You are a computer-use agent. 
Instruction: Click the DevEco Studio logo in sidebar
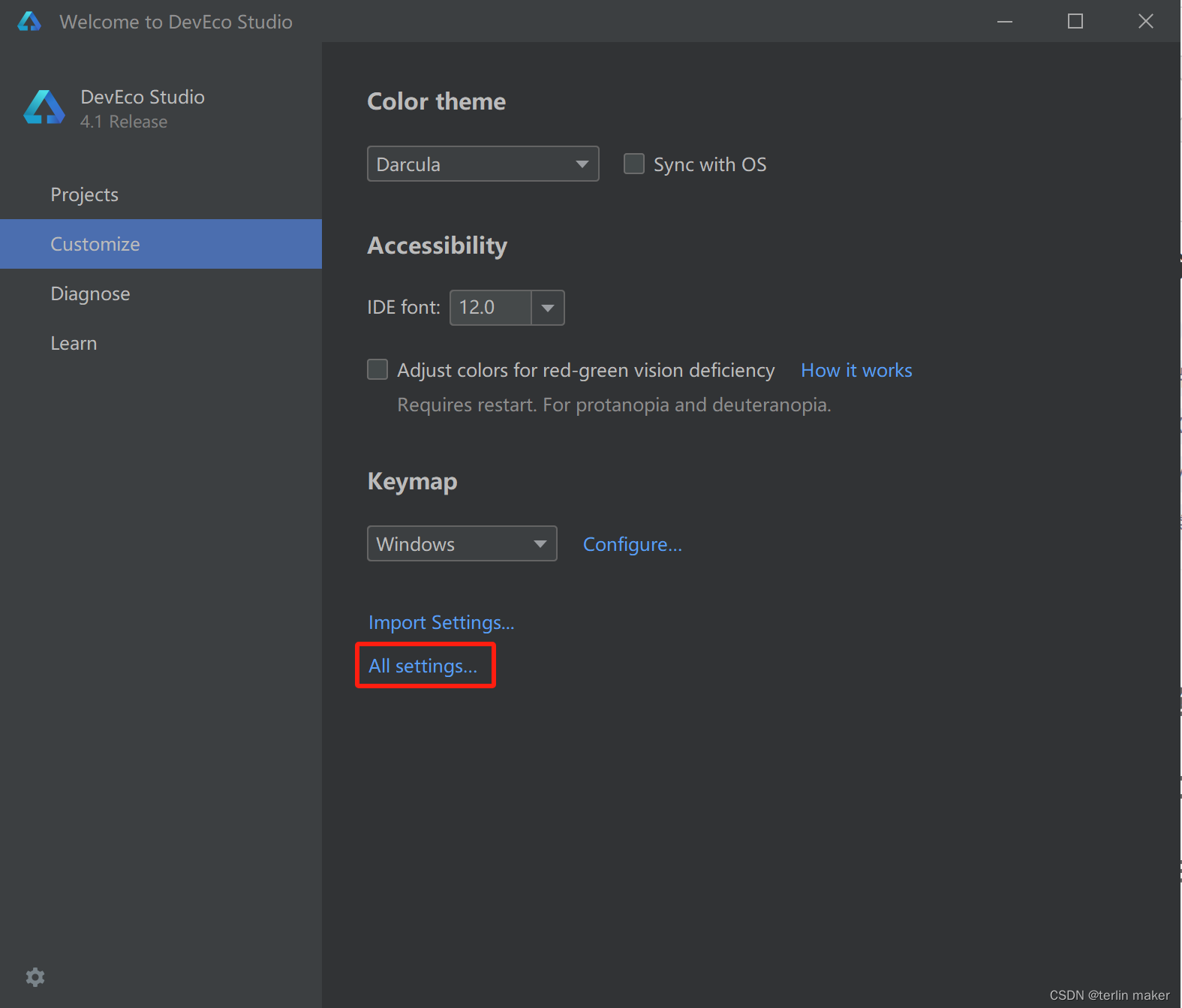pyautogui.click(x=44, y=107)
